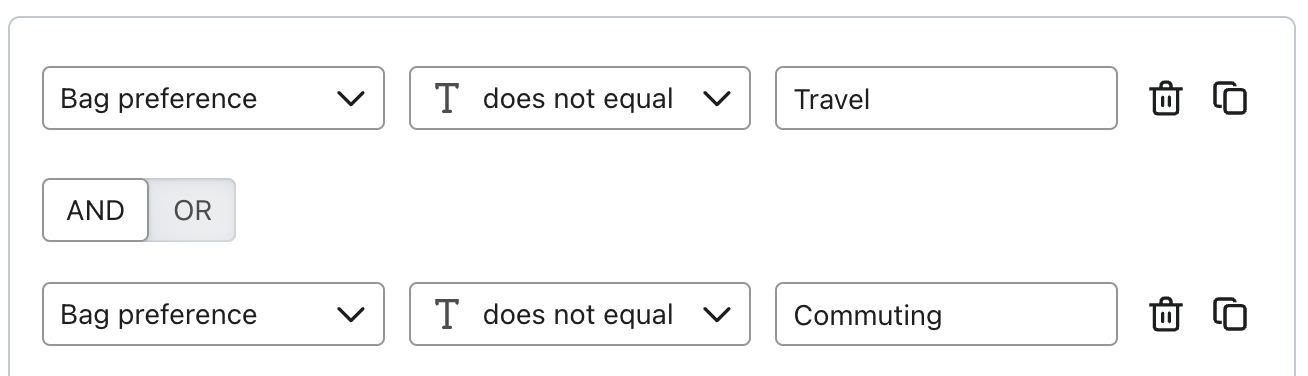Click blank space after Commuting text in field
This screenshot has height=376, width=1308.
coord(1028,314)
